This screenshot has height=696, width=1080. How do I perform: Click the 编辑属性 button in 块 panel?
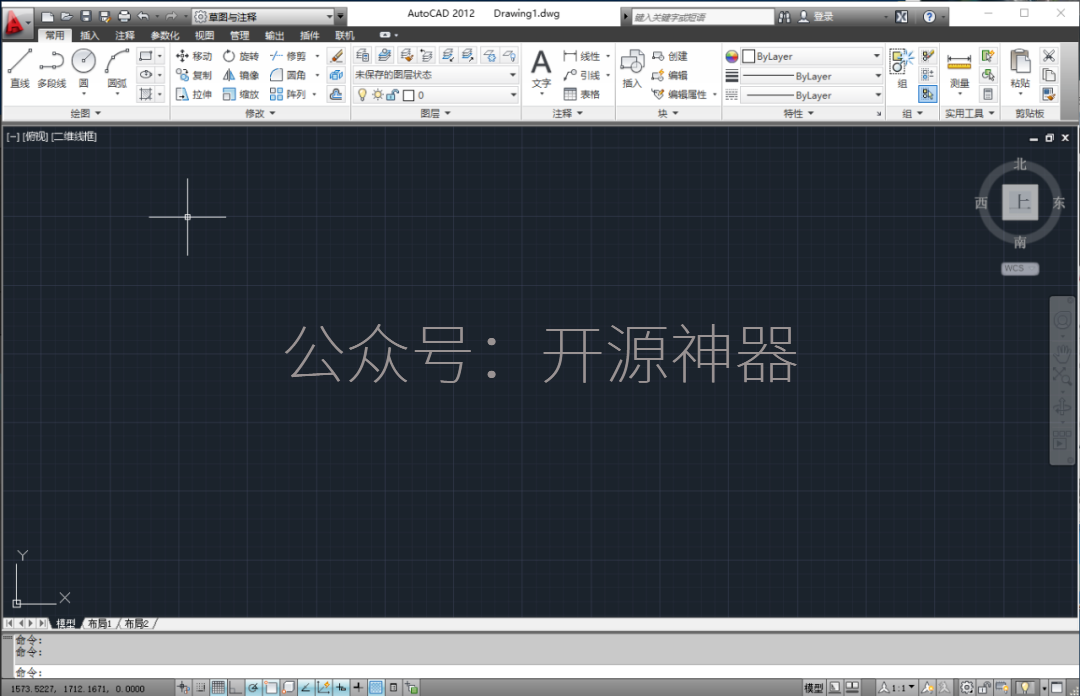680,94
